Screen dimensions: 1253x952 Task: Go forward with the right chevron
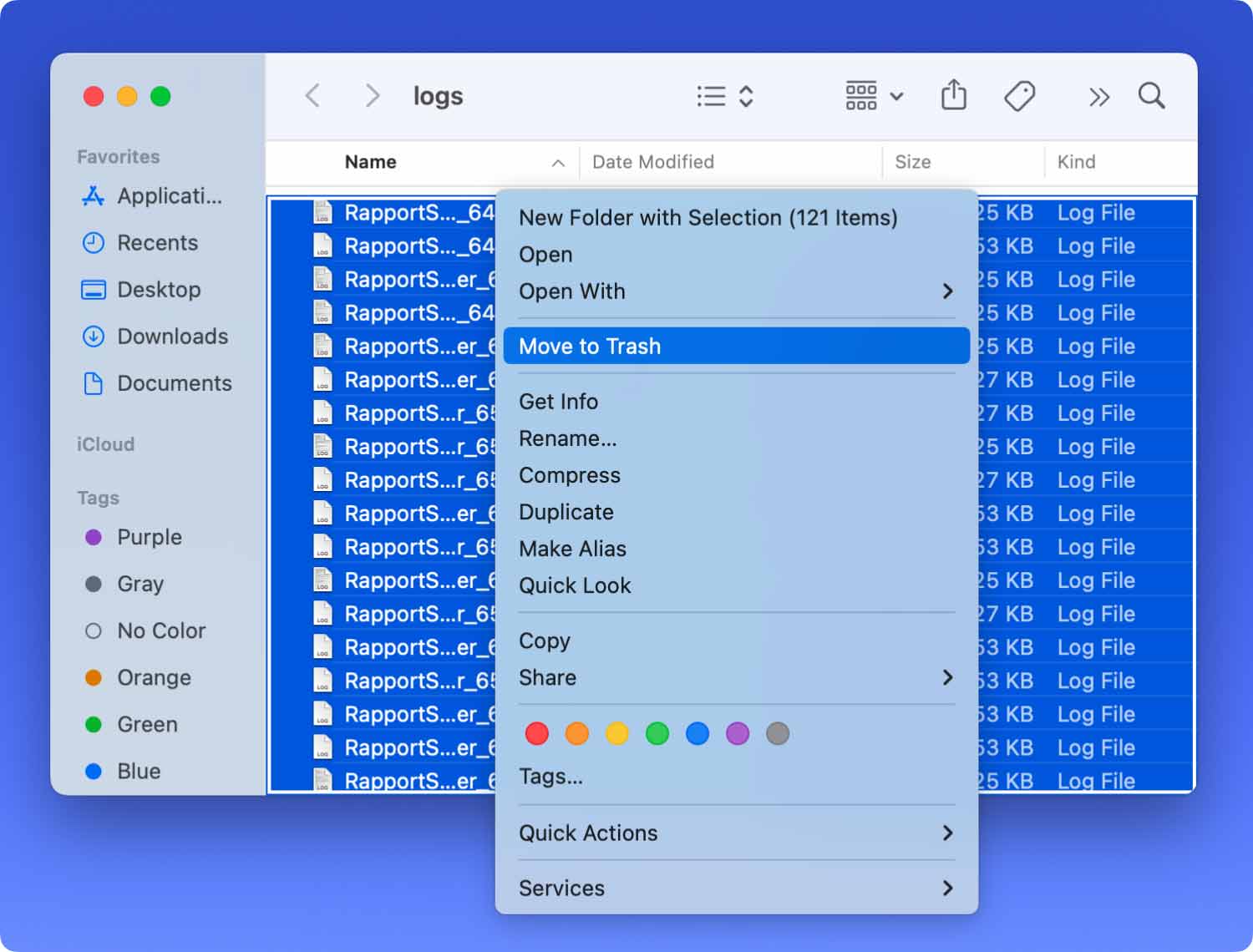click(x=373, y=96)
